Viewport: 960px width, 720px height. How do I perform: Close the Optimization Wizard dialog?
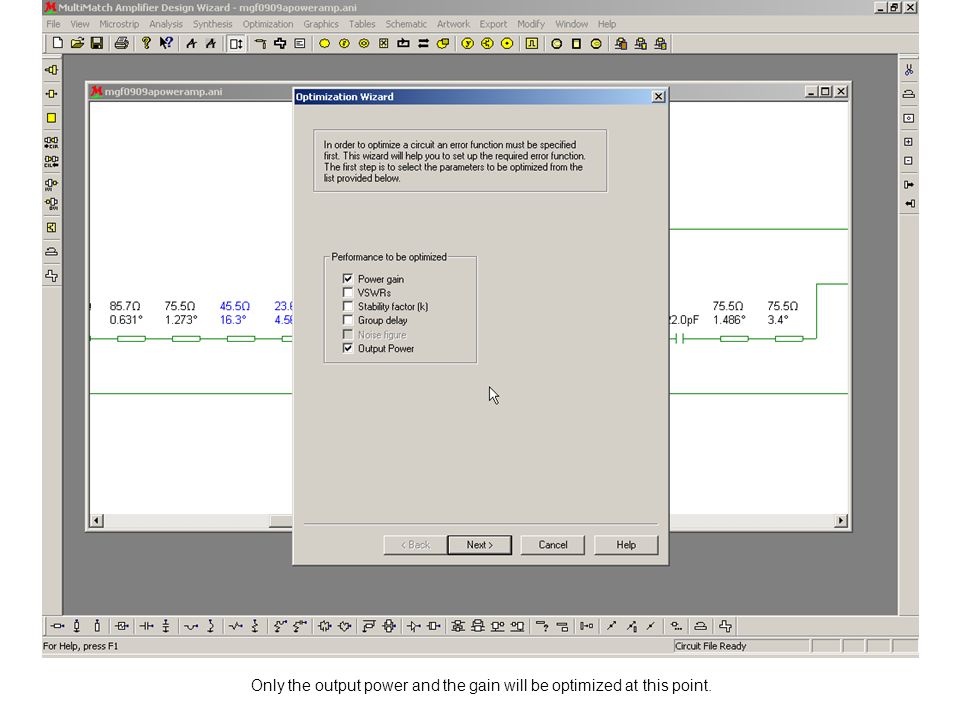tap(658, 96)
